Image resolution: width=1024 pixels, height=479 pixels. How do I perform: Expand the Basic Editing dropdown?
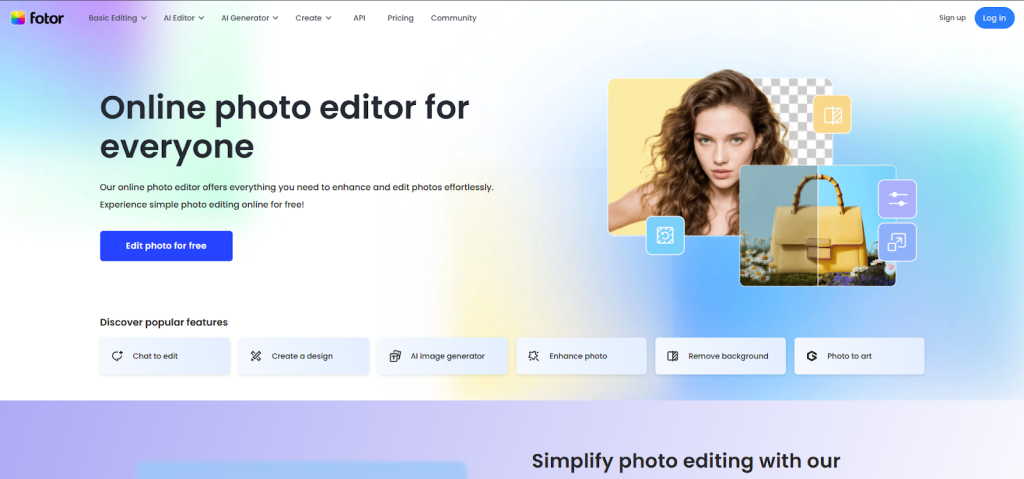coord(117,18)
